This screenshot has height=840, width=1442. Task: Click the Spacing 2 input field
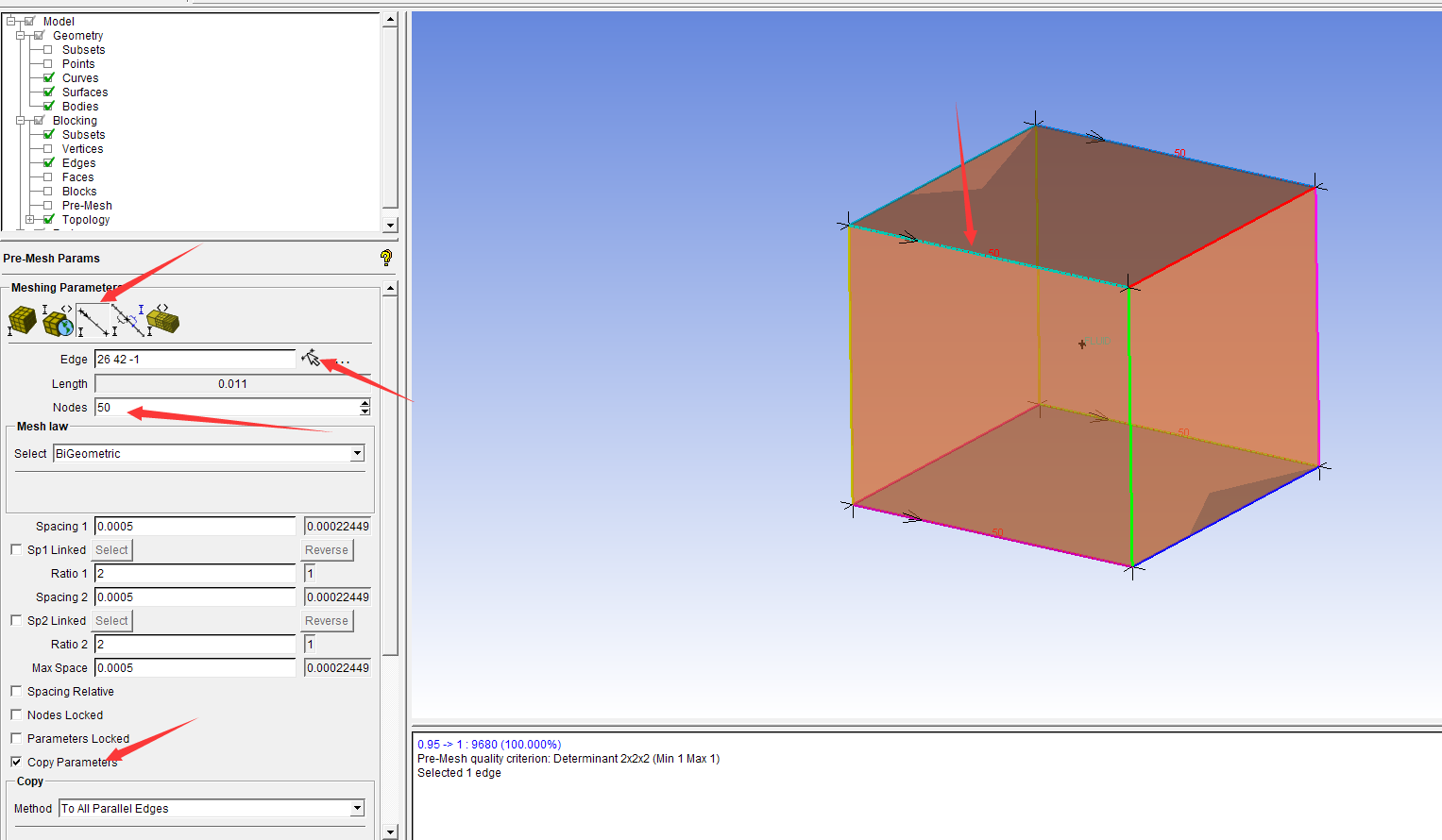(195, 597)
